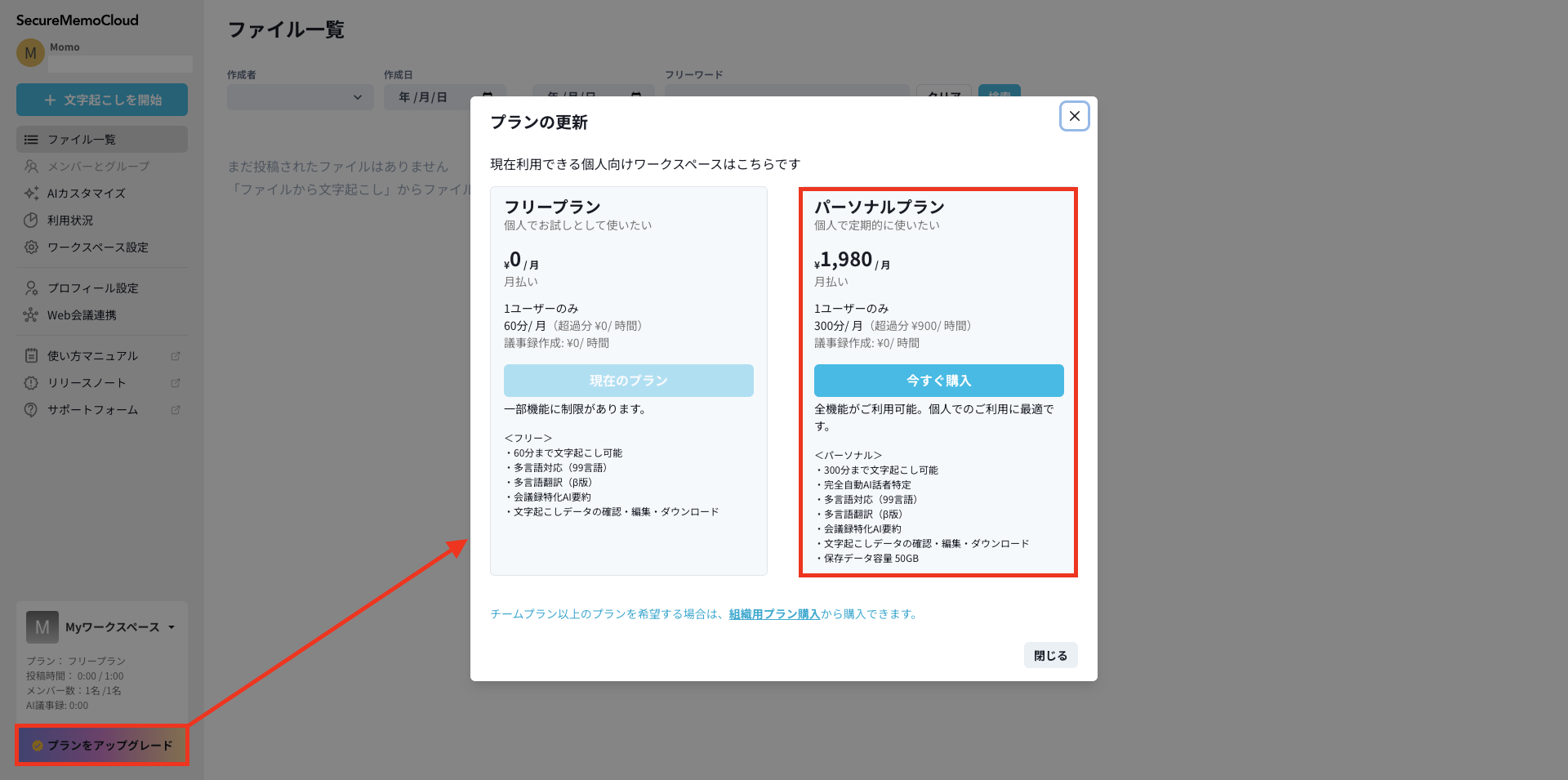Click the 文字起こしを開始 button
The image size is (1568, 780).
(102, 100)
